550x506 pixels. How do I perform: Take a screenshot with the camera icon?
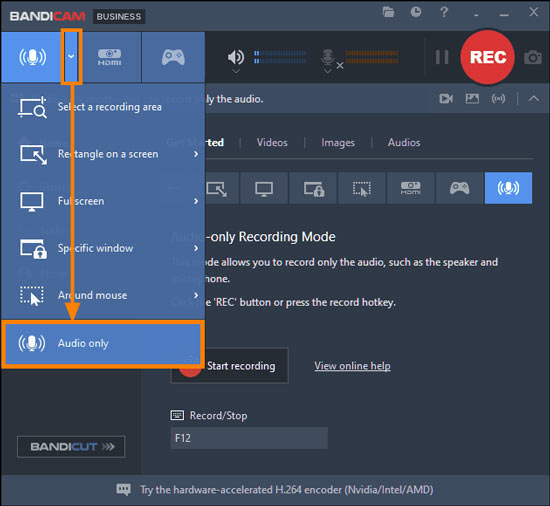(x=533, y=57)
